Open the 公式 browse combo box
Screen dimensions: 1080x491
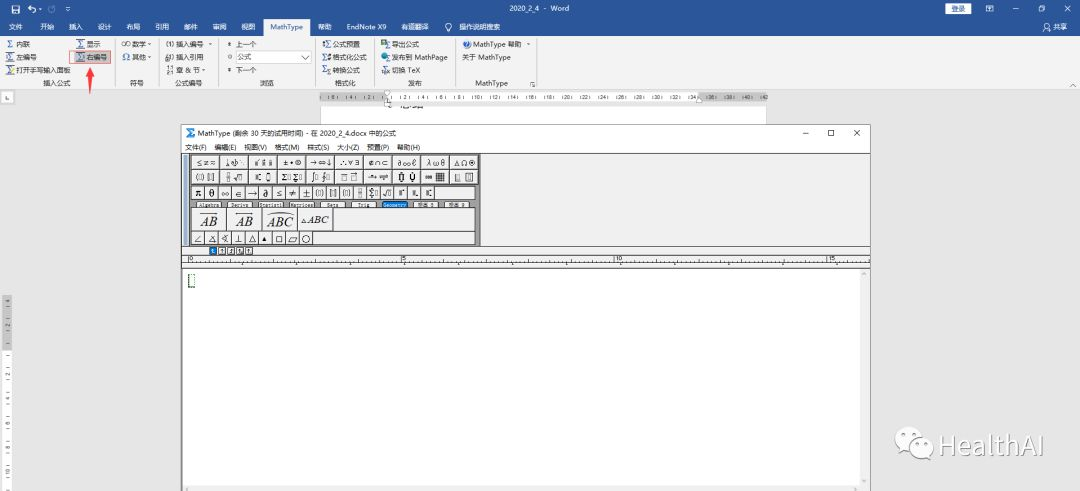273,57
